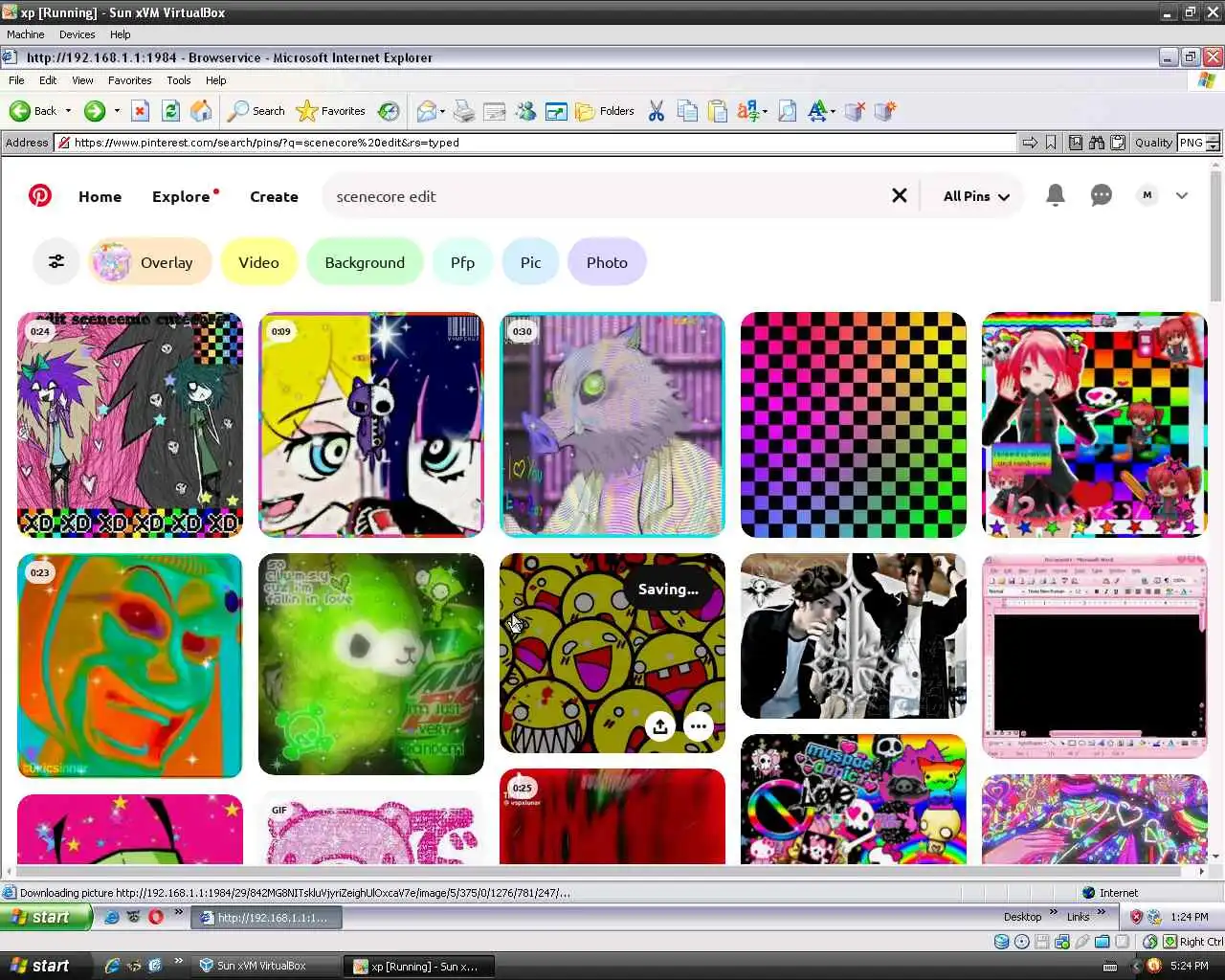Expand the Desktop toolbar chevron in taskbar
Image resolution: width=1225 pixels, height=980 pixels.
1054,912
